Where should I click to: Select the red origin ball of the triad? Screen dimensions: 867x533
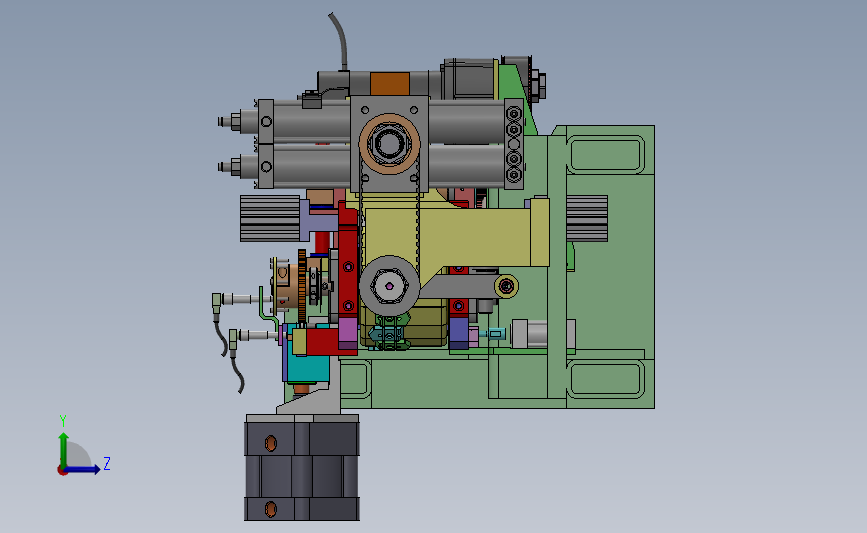(62, 471)
